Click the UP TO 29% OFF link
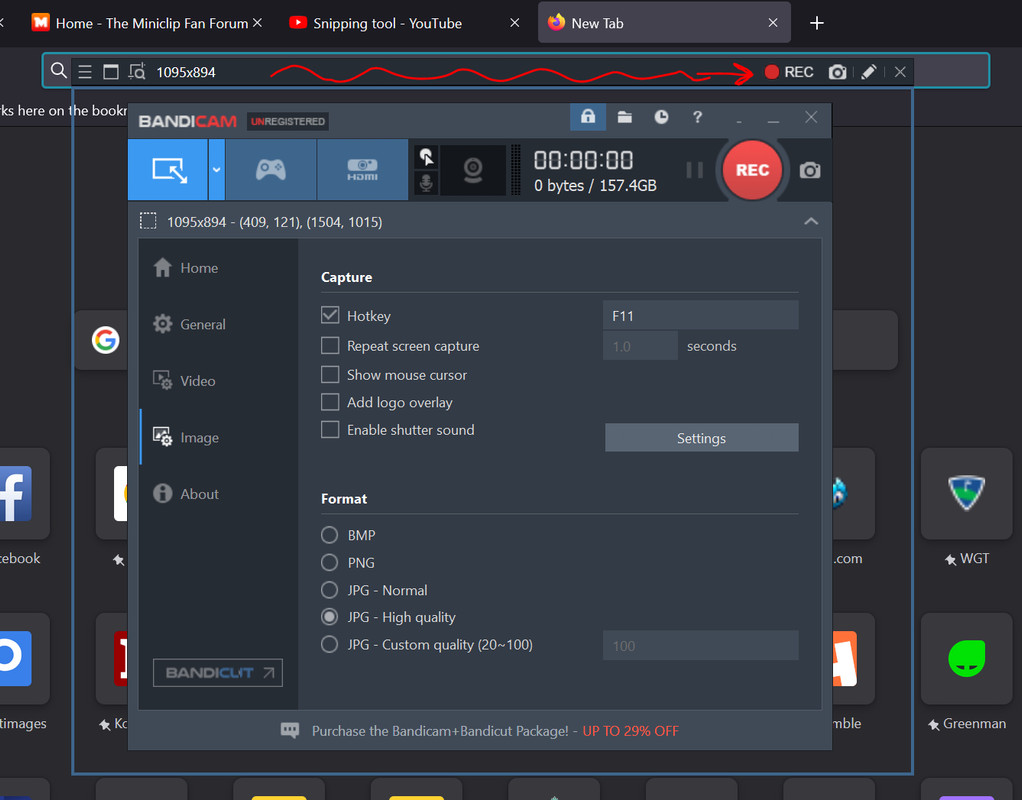The height and width of the screenshot is (800, 1022). 630,732
